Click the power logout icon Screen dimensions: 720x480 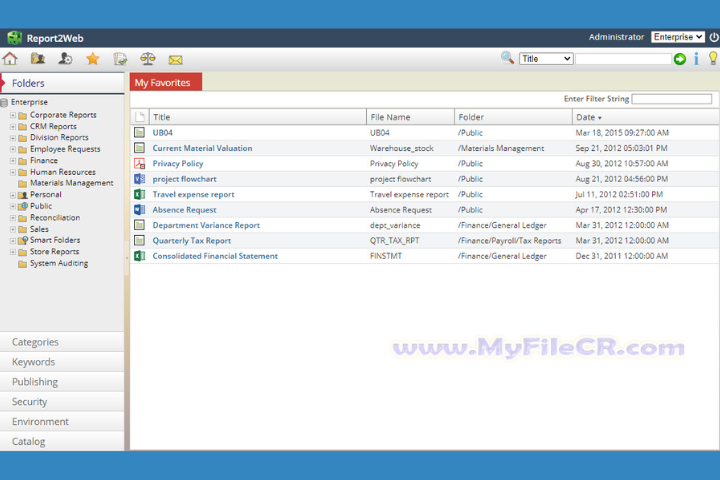click(714, 37)
